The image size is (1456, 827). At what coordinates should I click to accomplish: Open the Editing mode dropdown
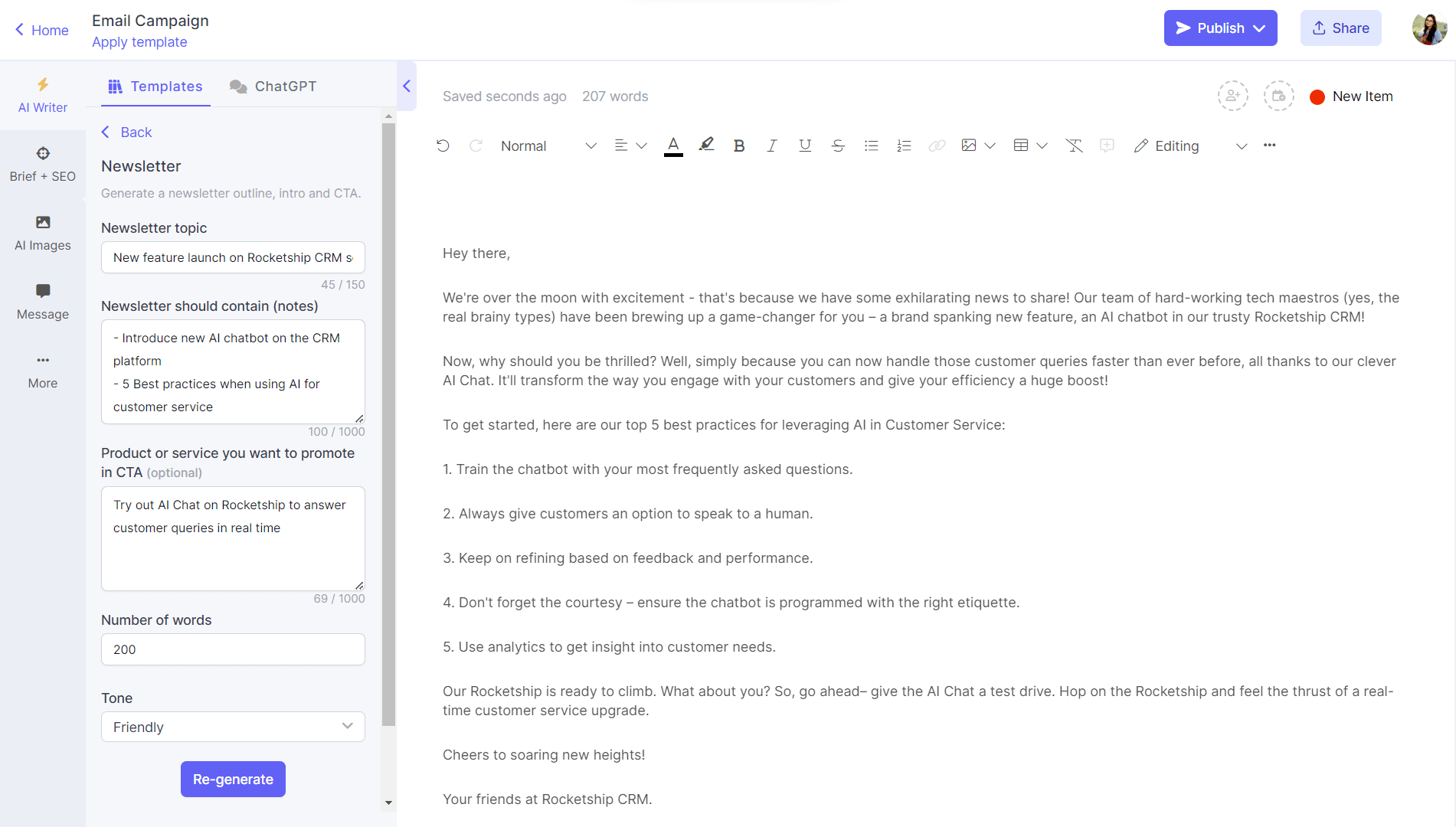1190,145
